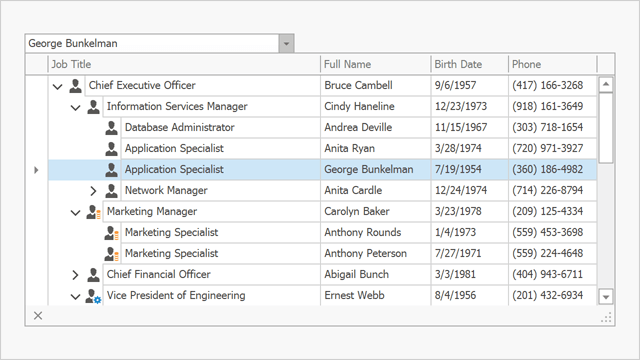Click birth date 9/6/1957
Image resolution: width=640 pixels, height=360 pixels.
click(x=455, y=85)
